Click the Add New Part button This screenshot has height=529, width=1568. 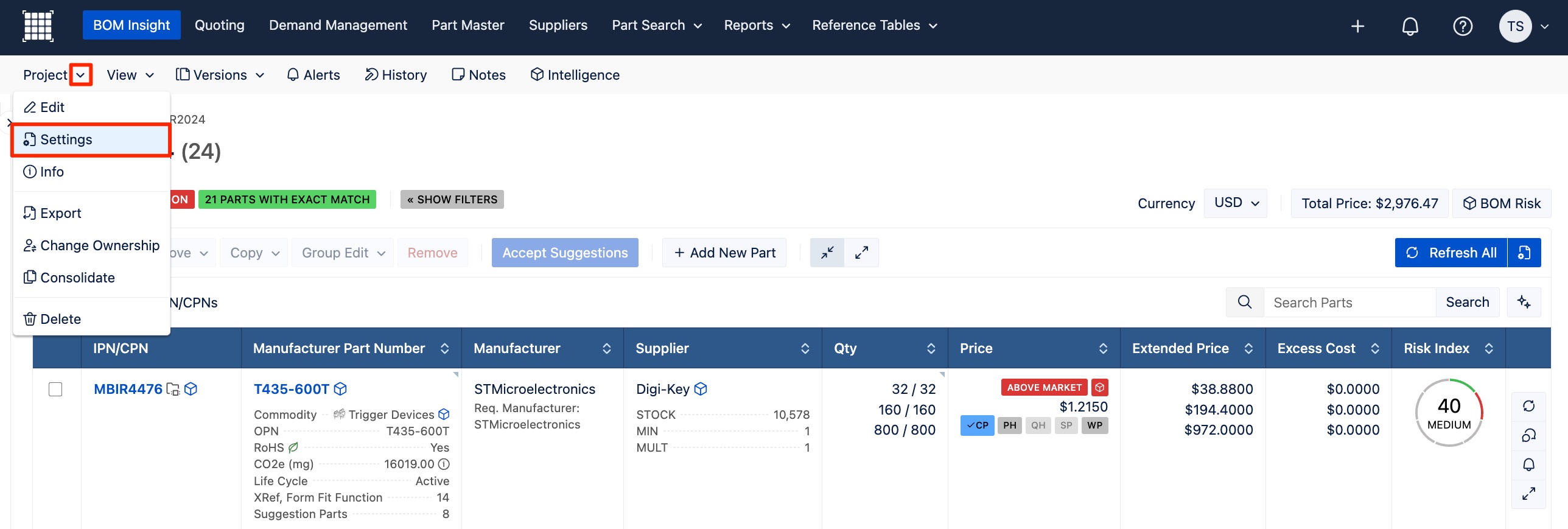(724, 253)
